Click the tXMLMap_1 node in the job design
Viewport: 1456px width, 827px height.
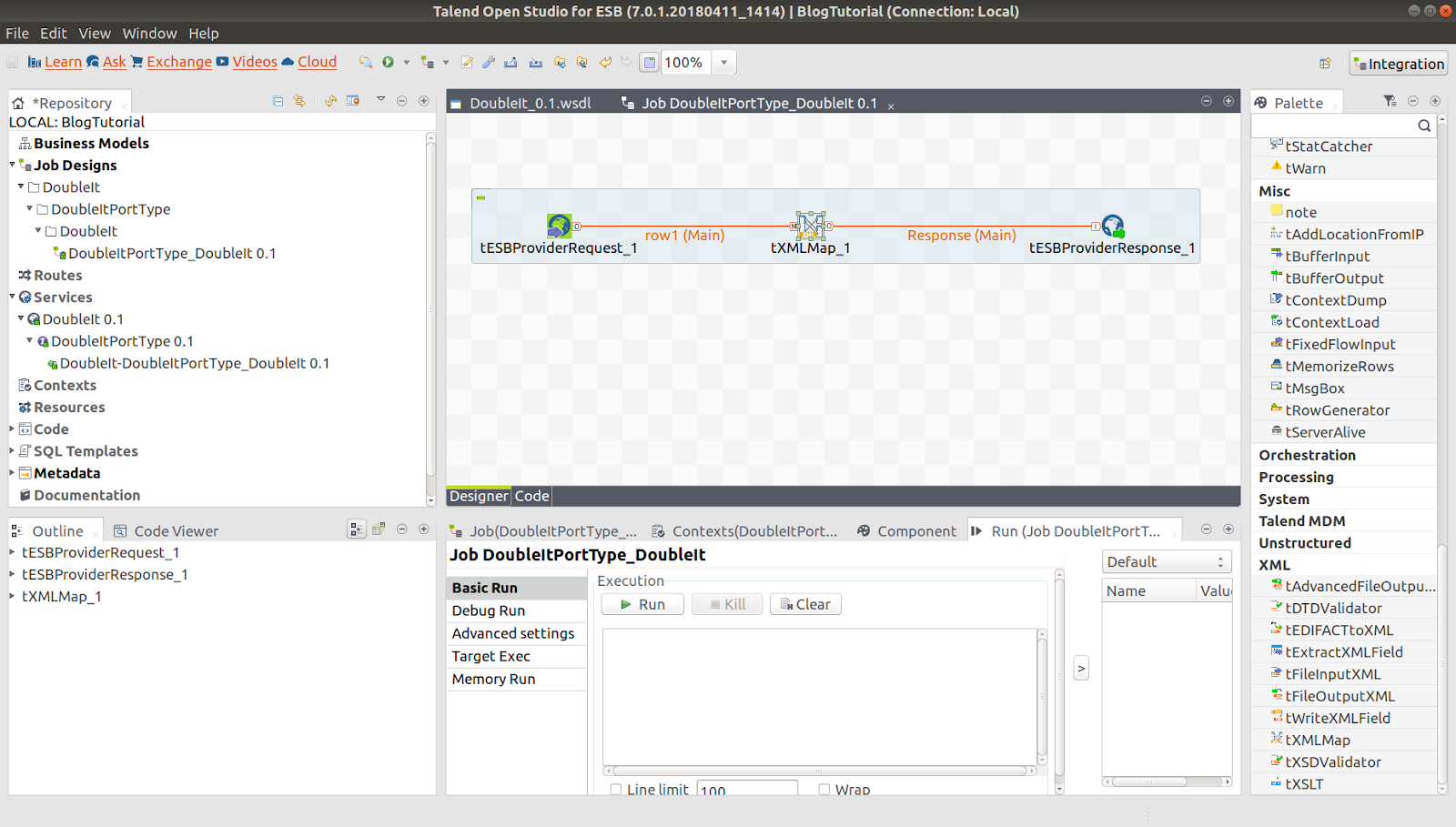pyautogui.click(x=810, y=225)
